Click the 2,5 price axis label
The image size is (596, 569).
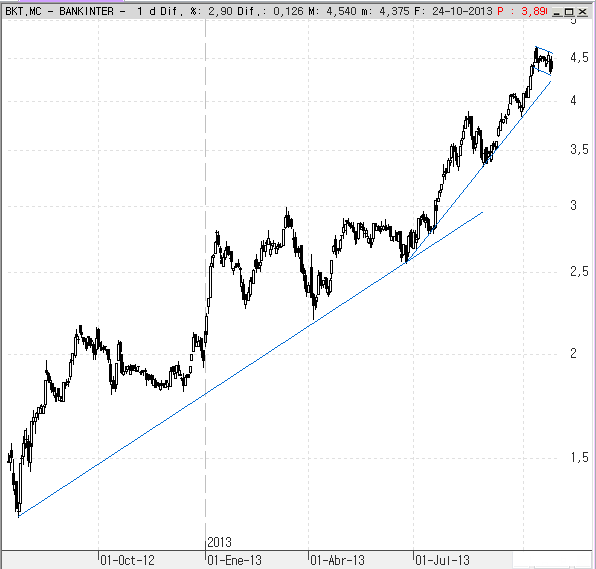coord(579,271)
